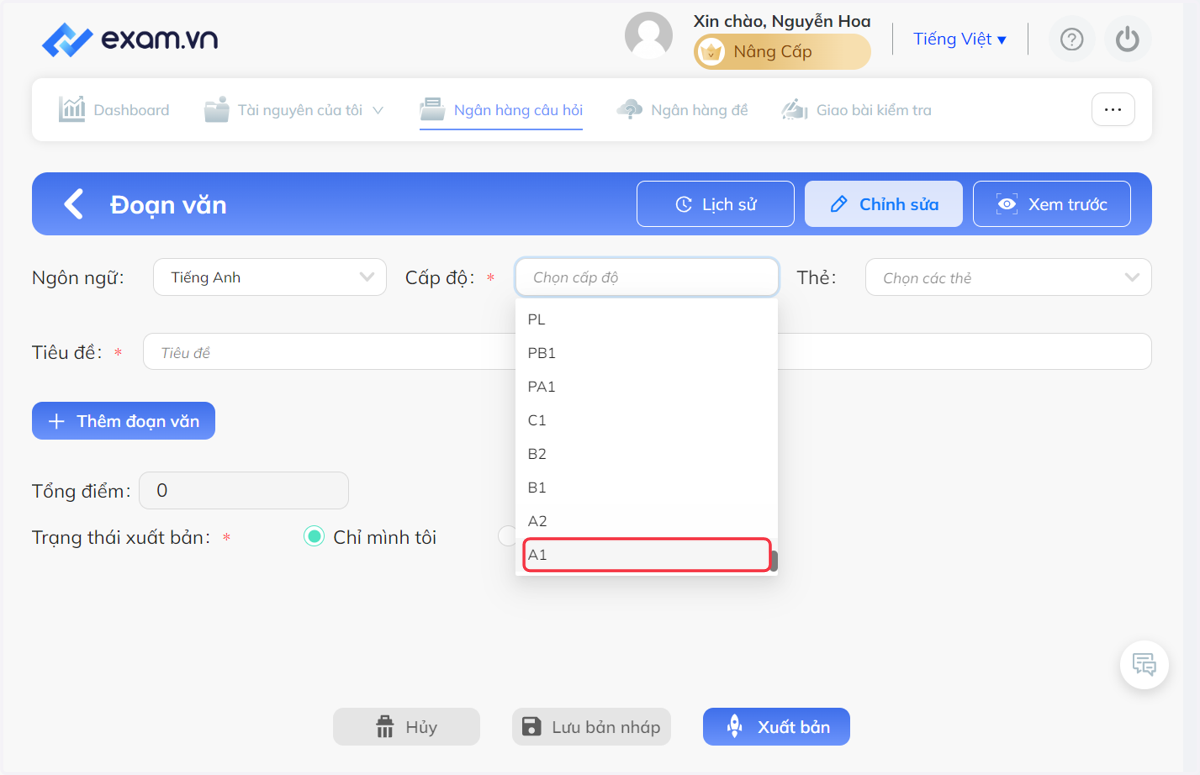Go back using the left chevron arrow
Viewport: 1200px width, 775px height.
point(73,204)
